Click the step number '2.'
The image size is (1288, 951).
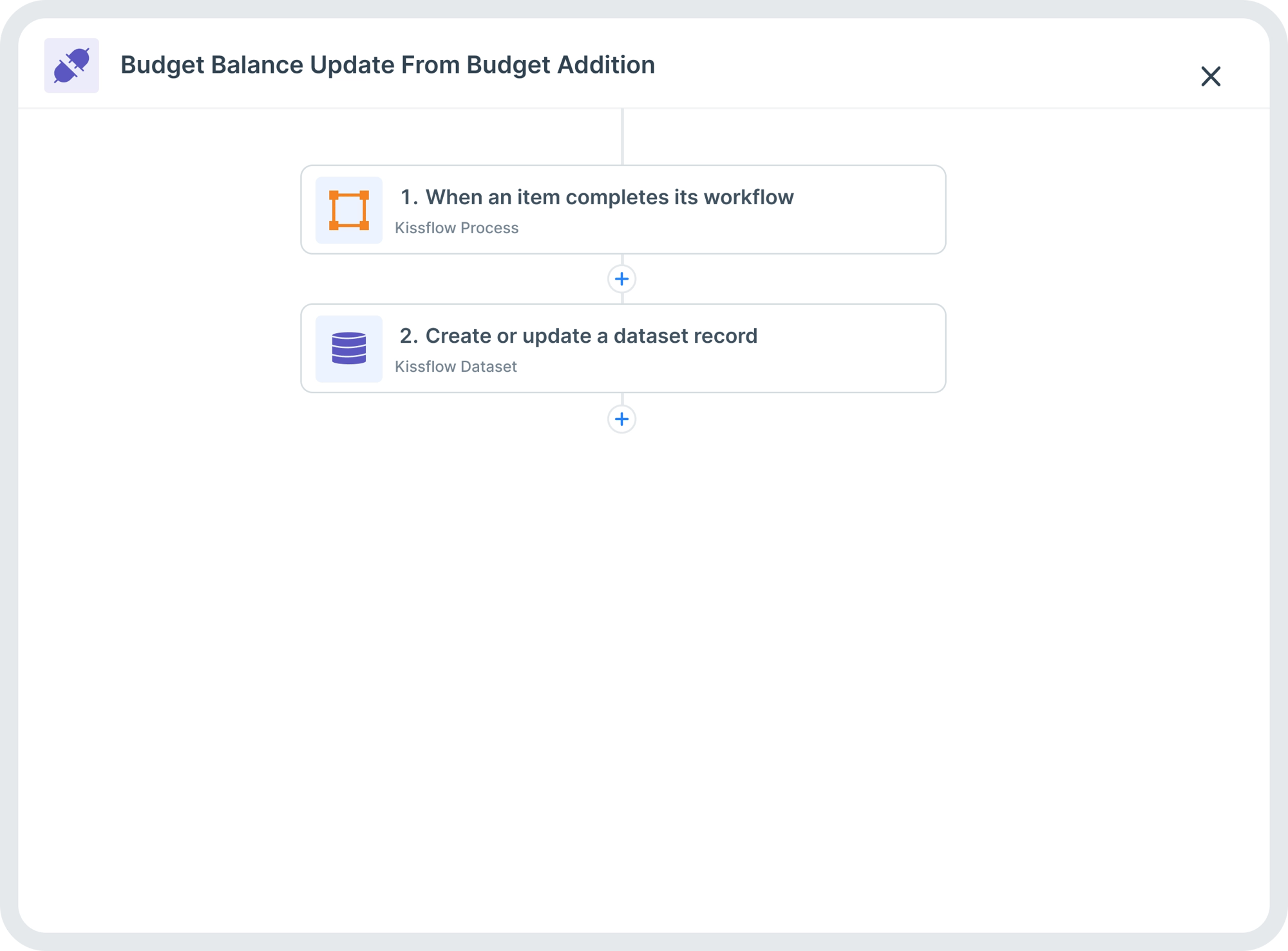pyautogui.click(x=409, y=336)
